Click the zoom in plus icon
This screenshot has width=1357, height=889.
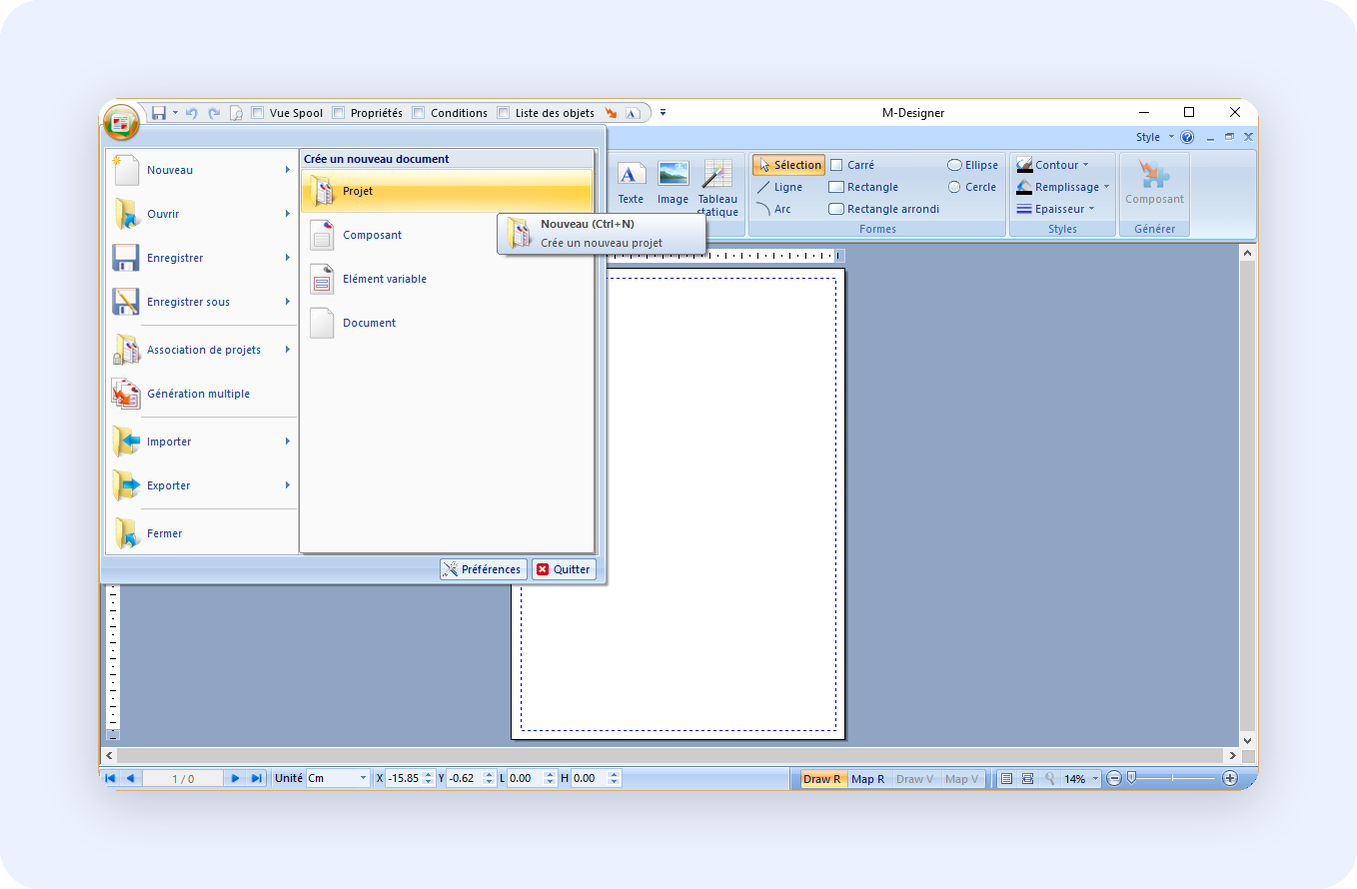point(1230,778)
